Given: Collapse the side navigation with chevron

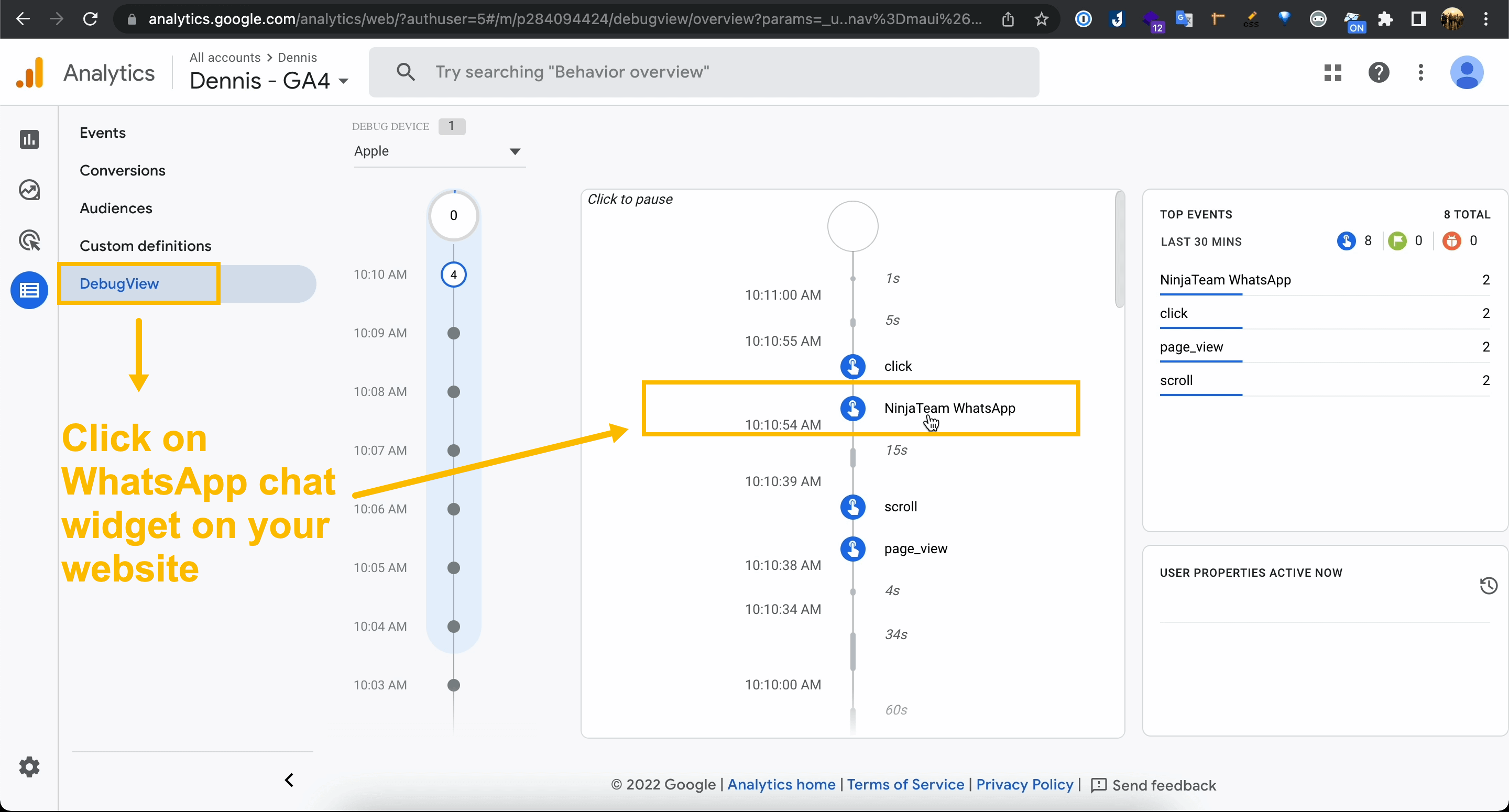Looking at the screenshot, I should (x=289, y=780).
